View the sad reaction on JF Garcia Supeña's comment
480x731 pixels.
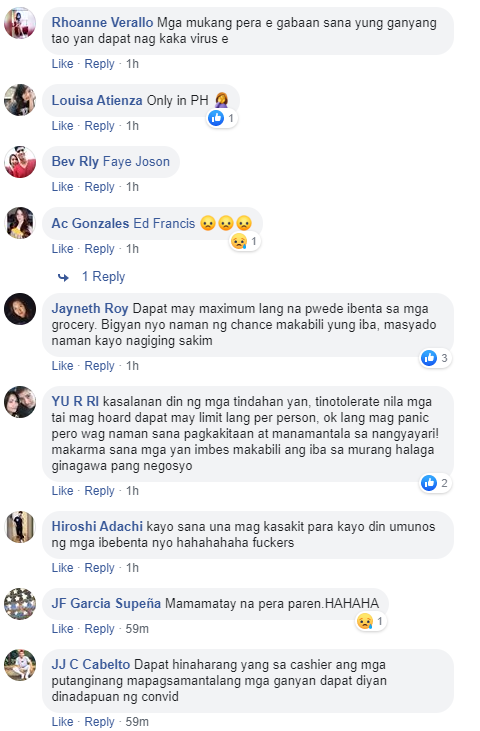click(x=371, y=621)
